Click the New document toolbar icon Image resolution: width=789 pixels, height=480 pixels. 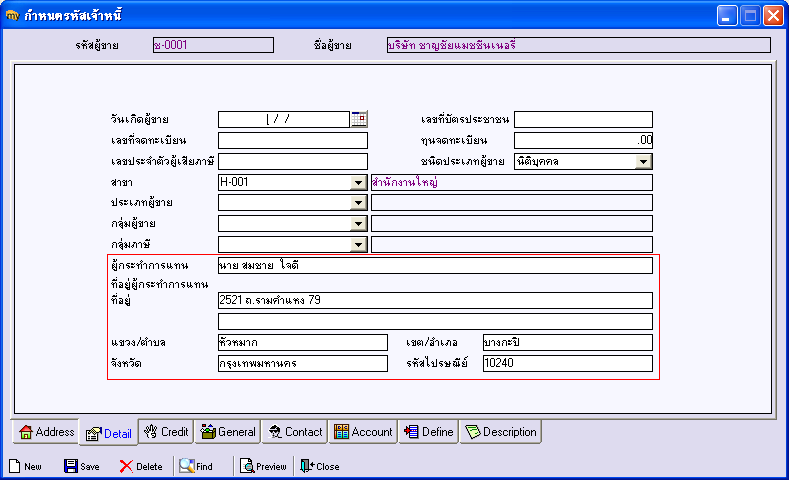click(14, 466)
